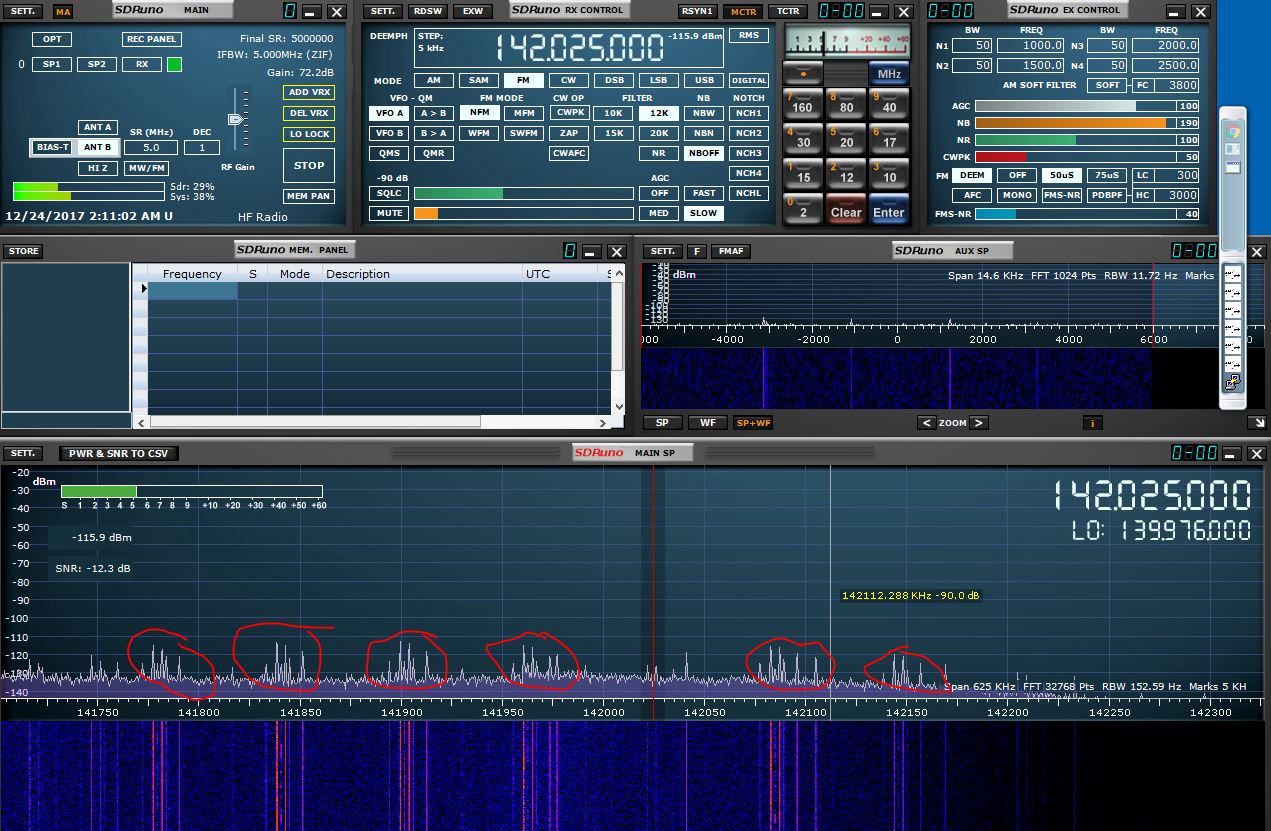The height and width of the screenshot is (831, 1271).
Task: Click the N1 FREQ field showing 1000.0
Action: (1029, 46)
